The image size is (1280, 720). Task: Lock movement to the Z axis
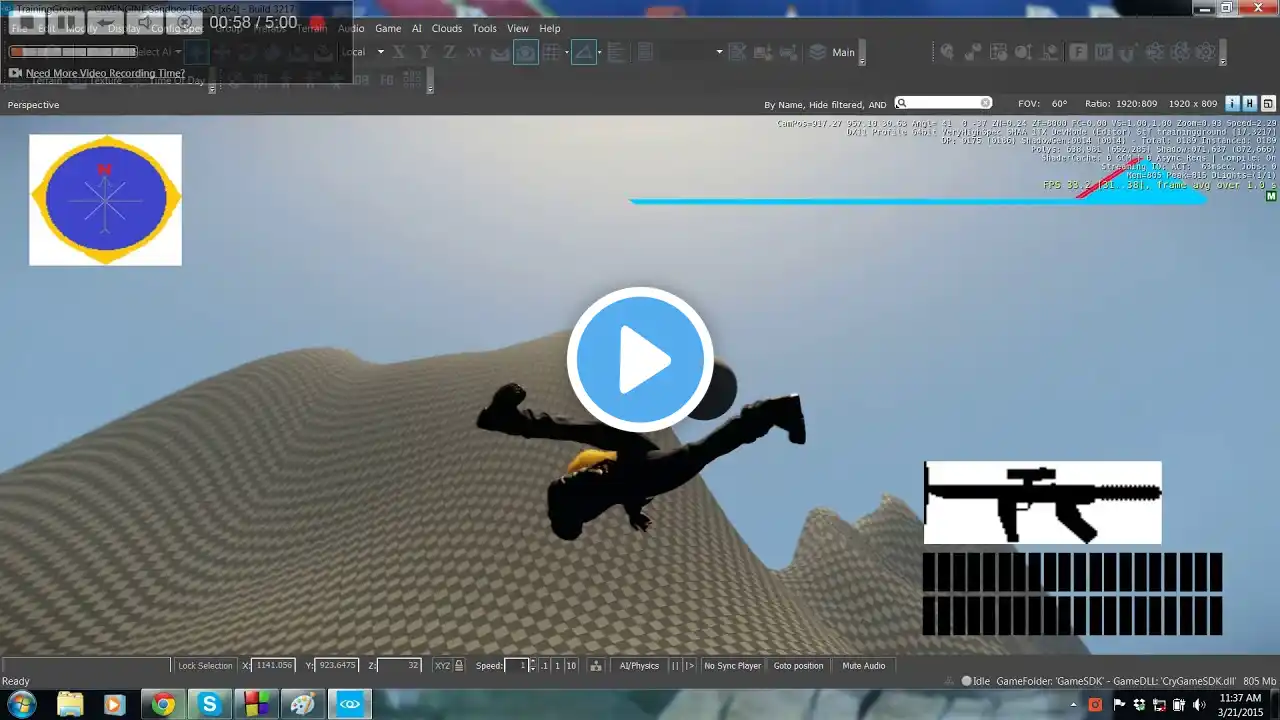click(x=449, y=52)
